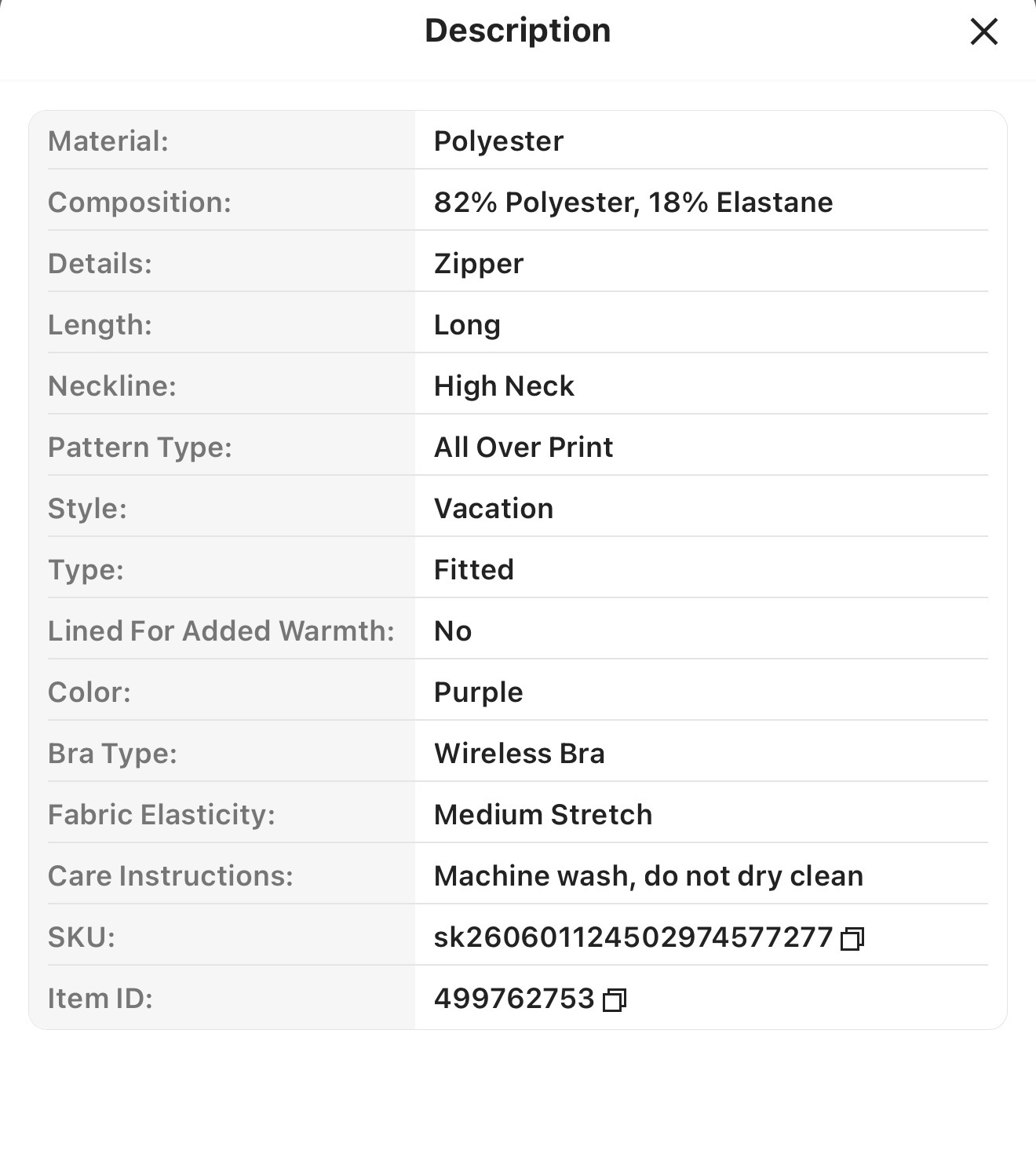The height and width of the screenshot is (1158, 1036).
Task: Select the Item ID number 499762753
Action: 514,998
